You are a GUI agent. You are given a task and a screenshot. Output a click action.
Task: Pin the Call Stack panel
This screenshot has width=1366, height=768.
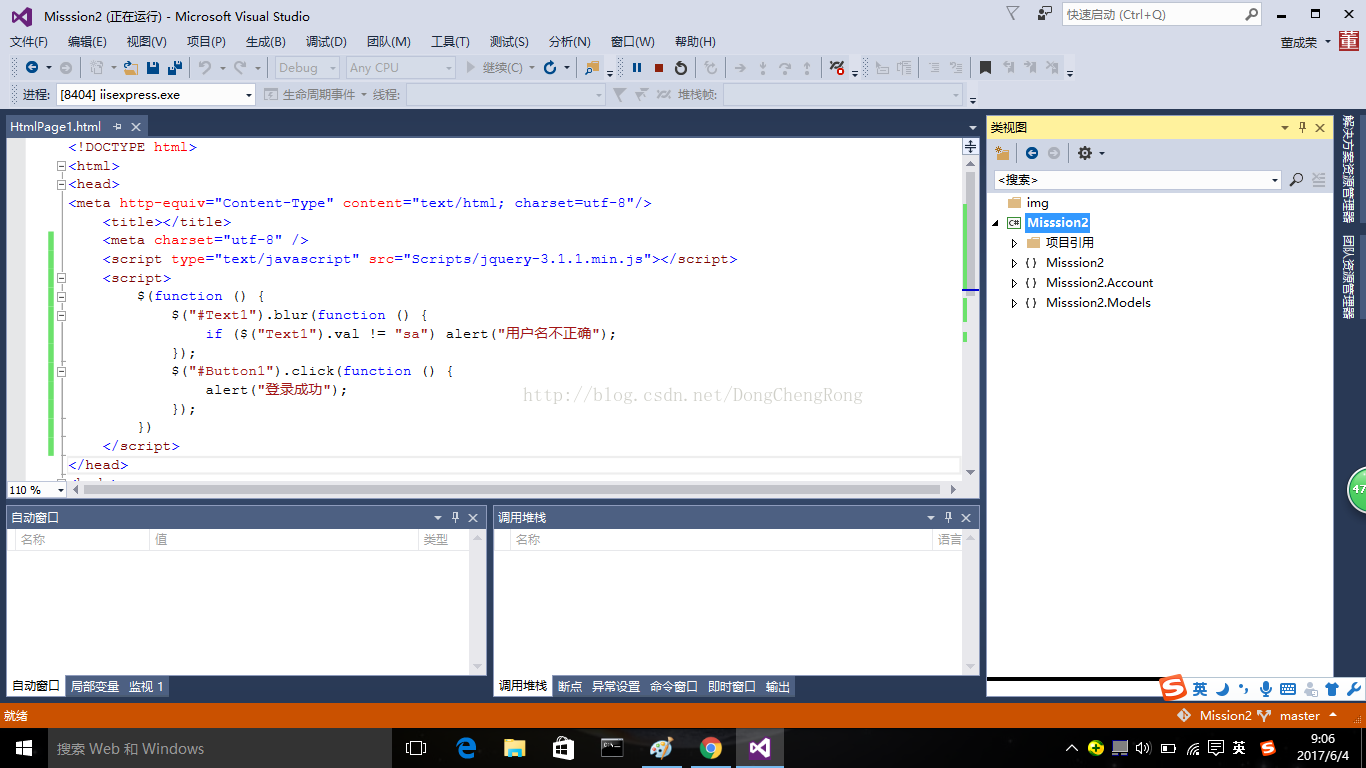(948, 518)
